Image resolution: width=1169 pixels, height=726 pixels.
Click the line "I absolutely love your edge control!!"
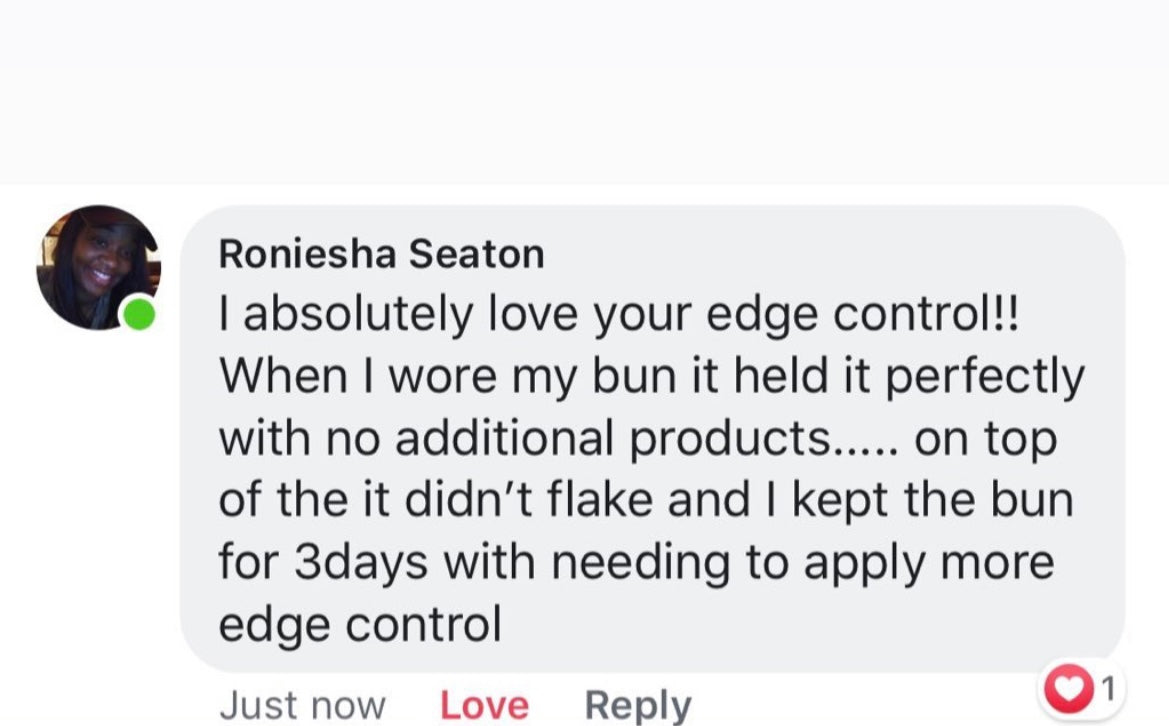618,315
